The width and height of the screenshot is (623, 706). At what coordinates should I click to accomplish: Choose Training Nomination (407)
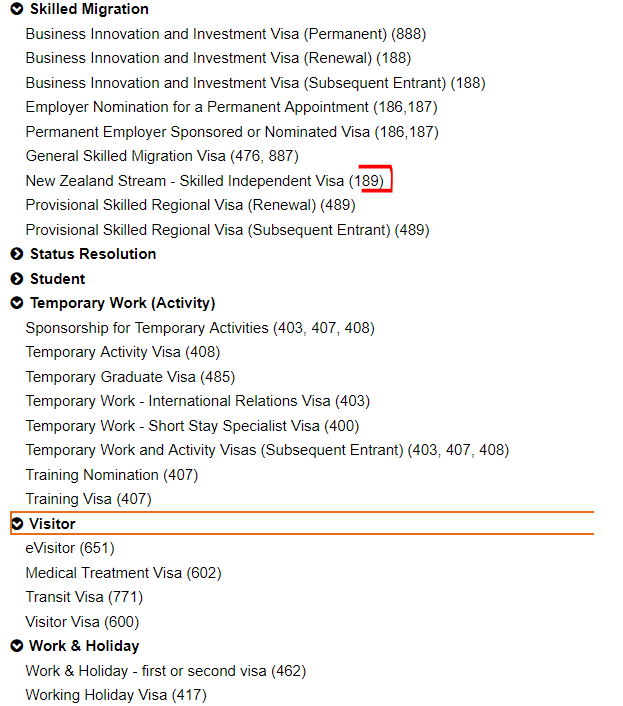[111, 475]
